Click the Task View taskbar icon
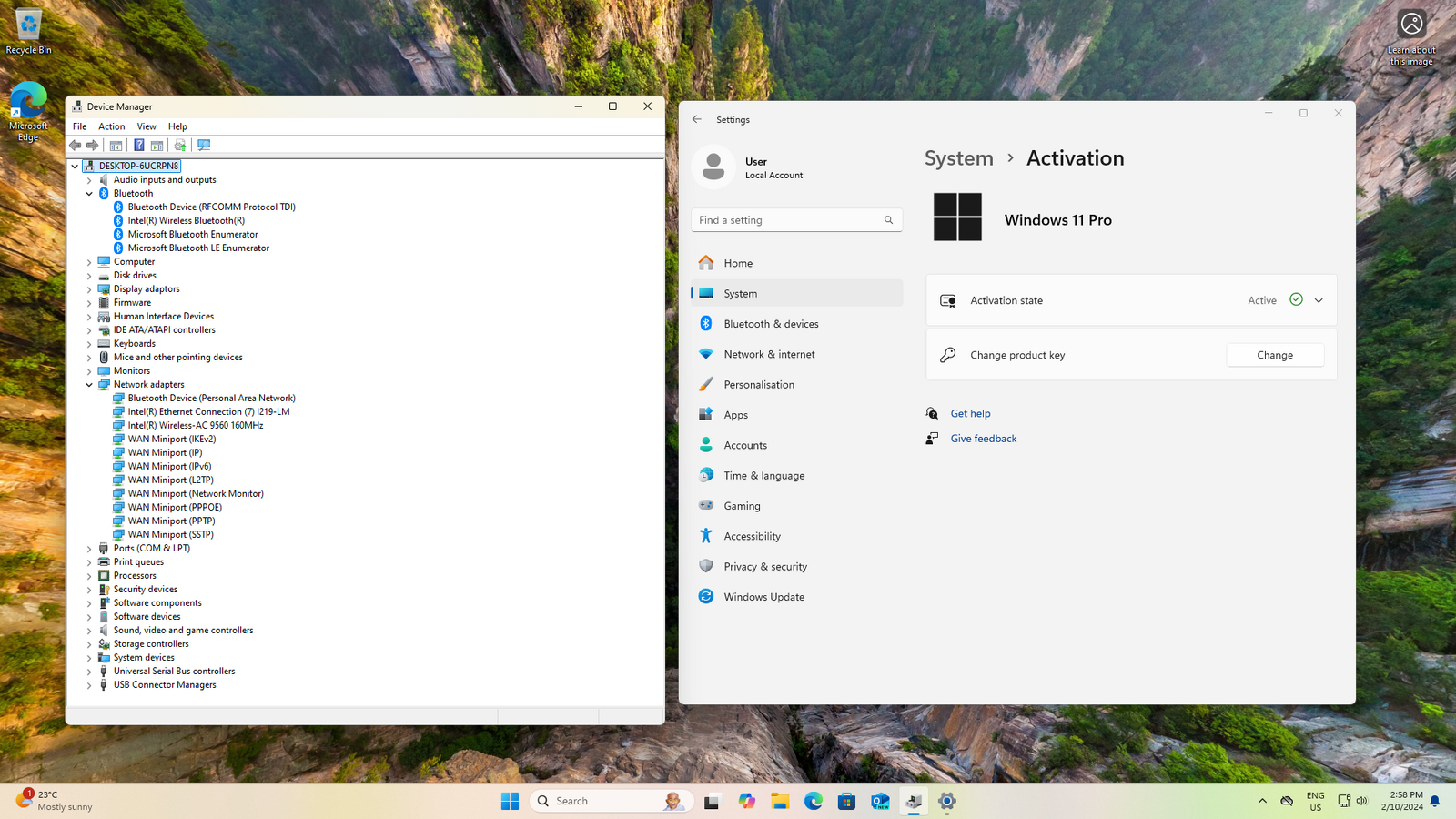 point(713,801)
